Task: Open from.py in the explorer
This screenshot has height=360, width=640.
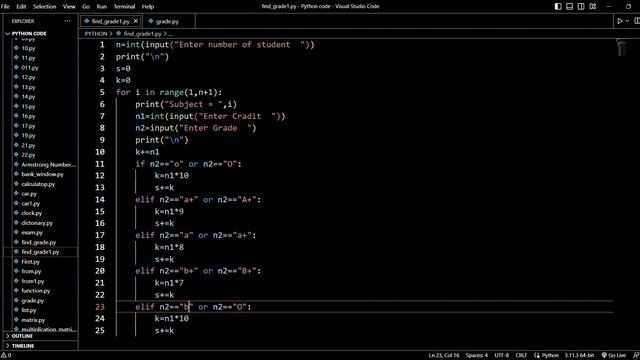Action: pos(31,271)
